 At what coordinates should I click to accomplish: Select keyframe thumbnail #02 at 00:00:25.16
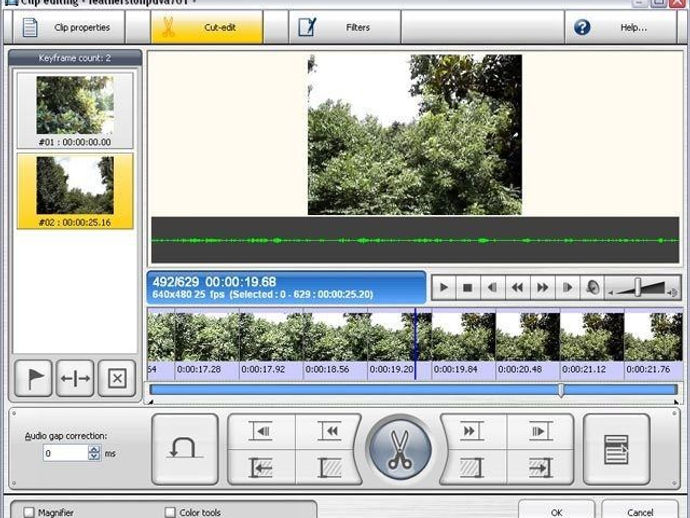coord(75,191)
